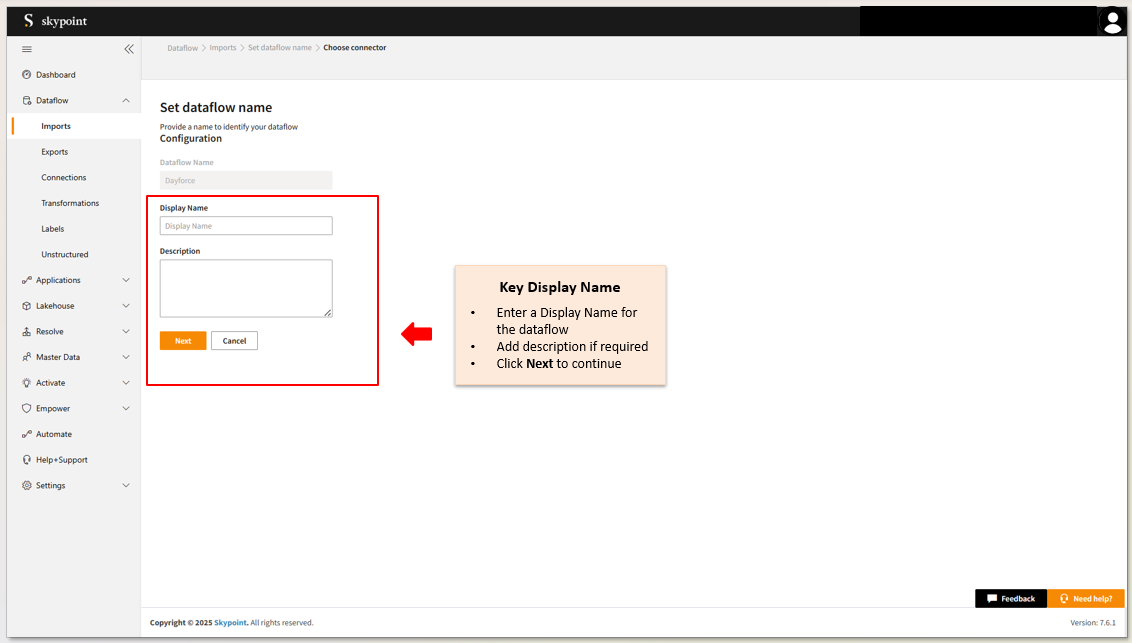Screen dimensions: 1132x643
Task: Focus the Display Name input field
Action: [246, 226]
